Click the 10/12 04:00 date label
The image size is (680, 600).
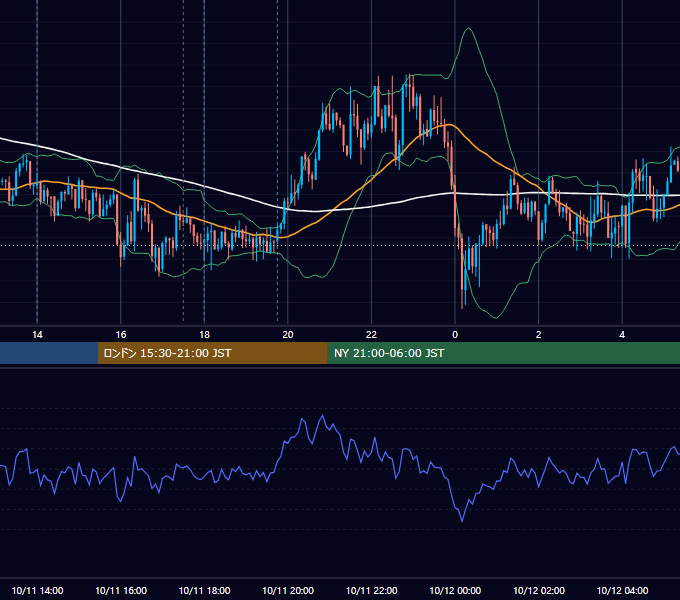click(622, 590)
